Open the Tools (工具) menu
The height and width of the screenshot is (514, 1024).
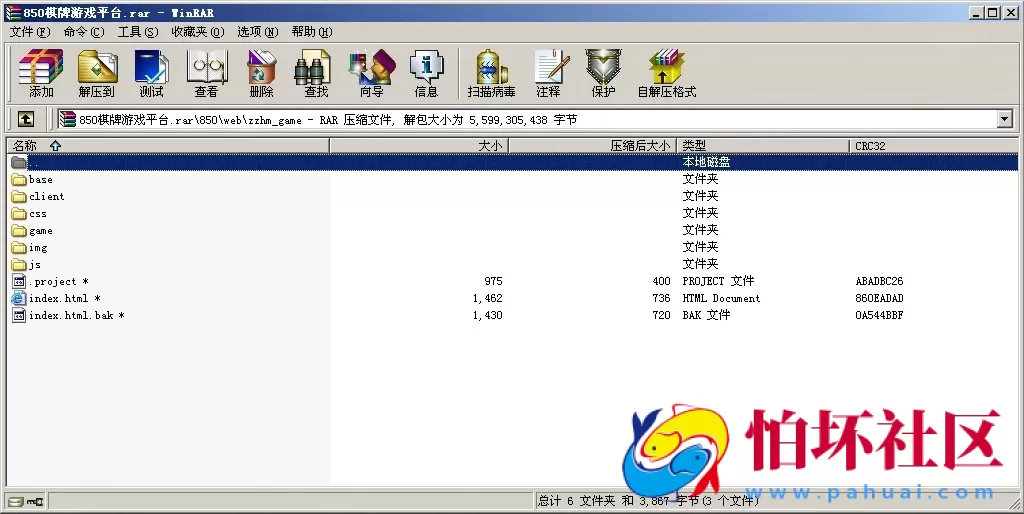click(x=137, y=32)
